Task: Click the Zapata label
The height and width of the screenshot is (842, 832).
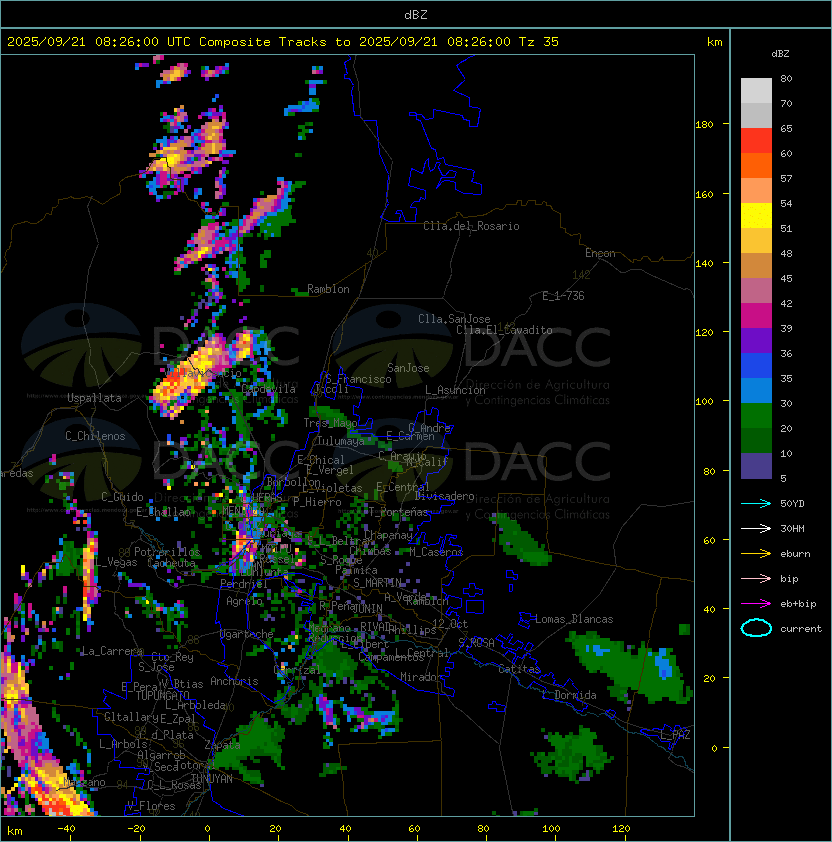Action: (x=222, y=745)
